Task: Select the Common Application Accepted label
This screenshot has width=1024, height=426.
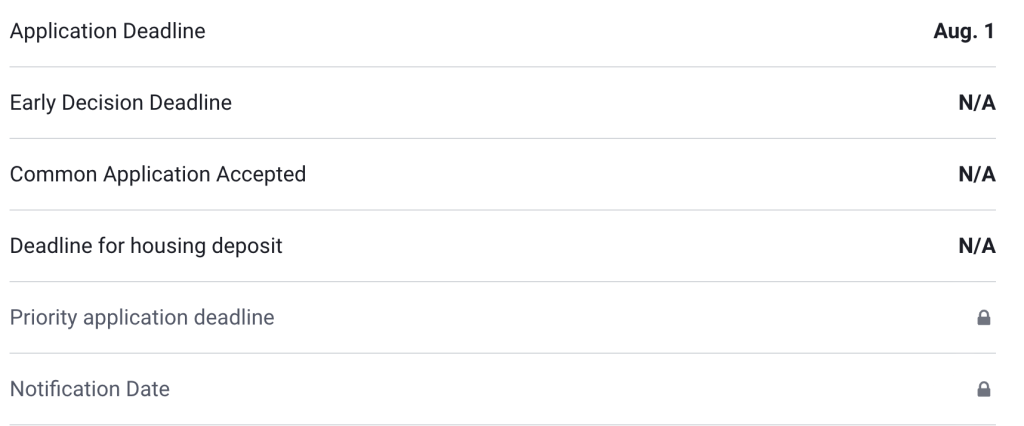Action: [x=158, y=175]
